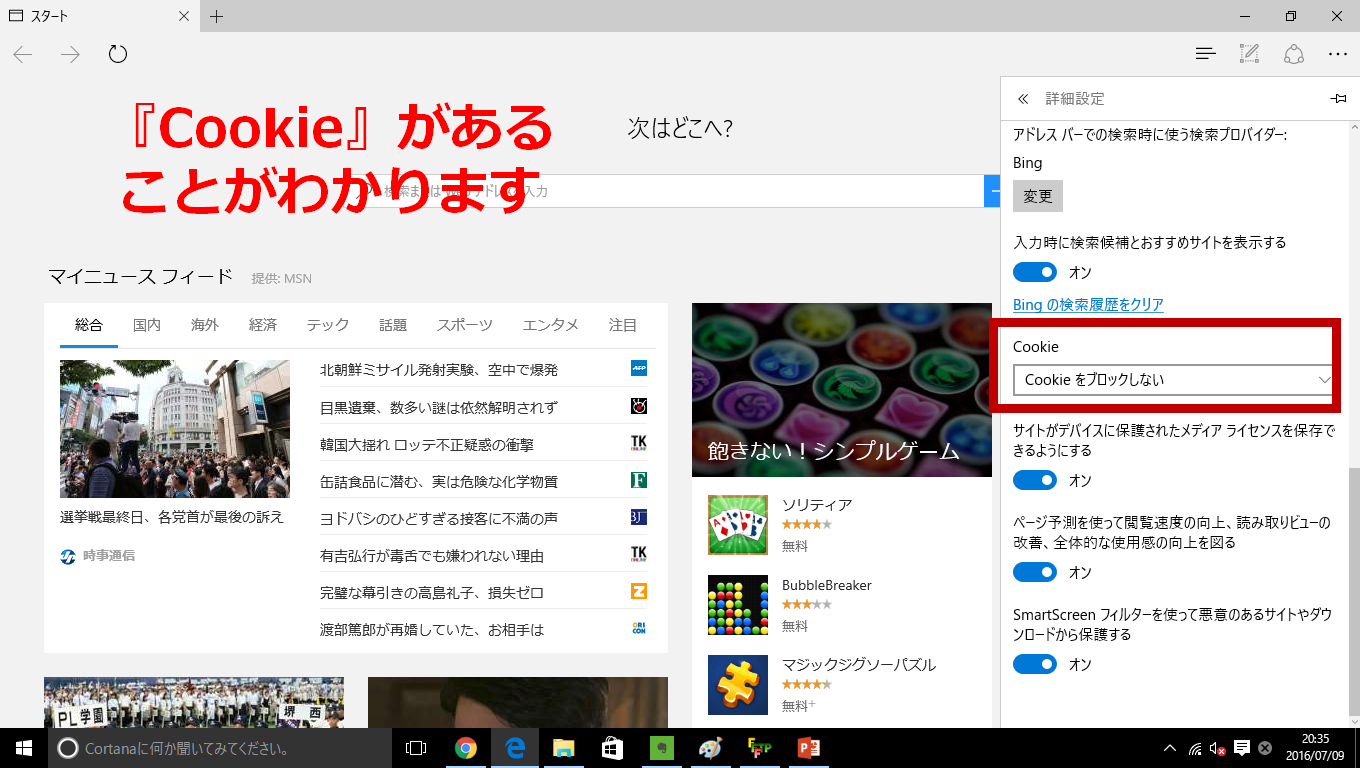The image size is (1360, 768).
Task: Close the スタート tab
Action: (183, 16)
